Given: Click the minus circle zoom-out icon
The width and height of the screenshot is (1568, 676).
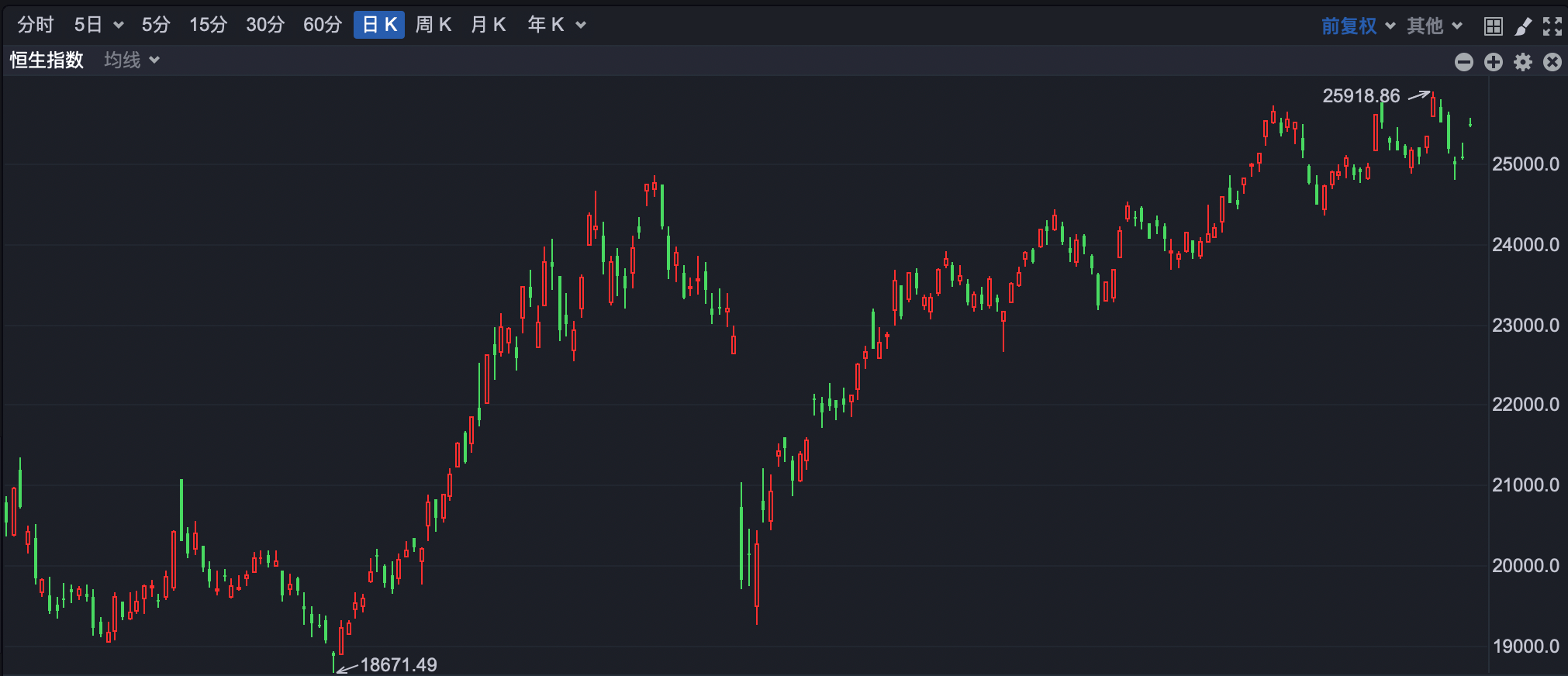Looking at the screenshot, I should coord(1463,62).
